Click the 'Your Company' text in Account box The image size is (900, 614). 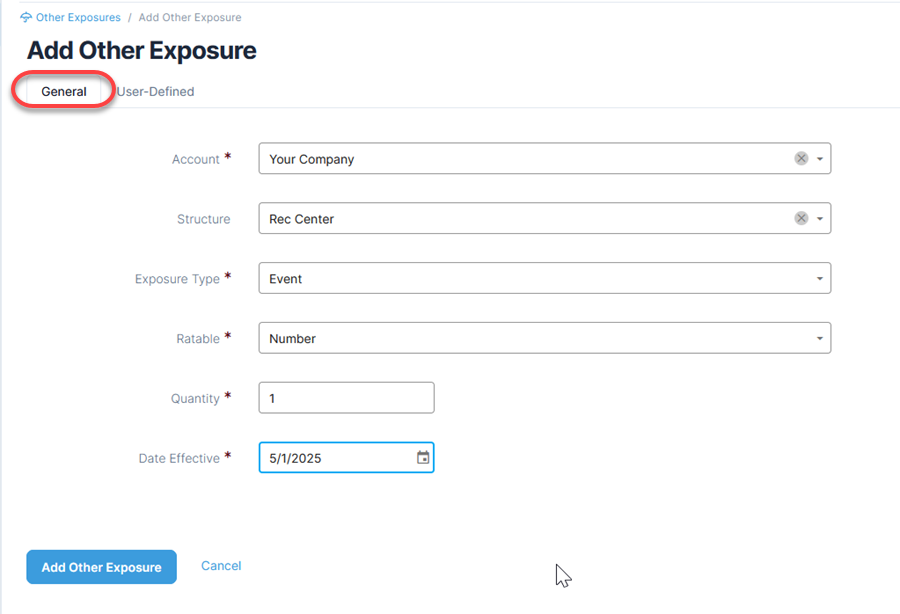click(x=312, y=159)
